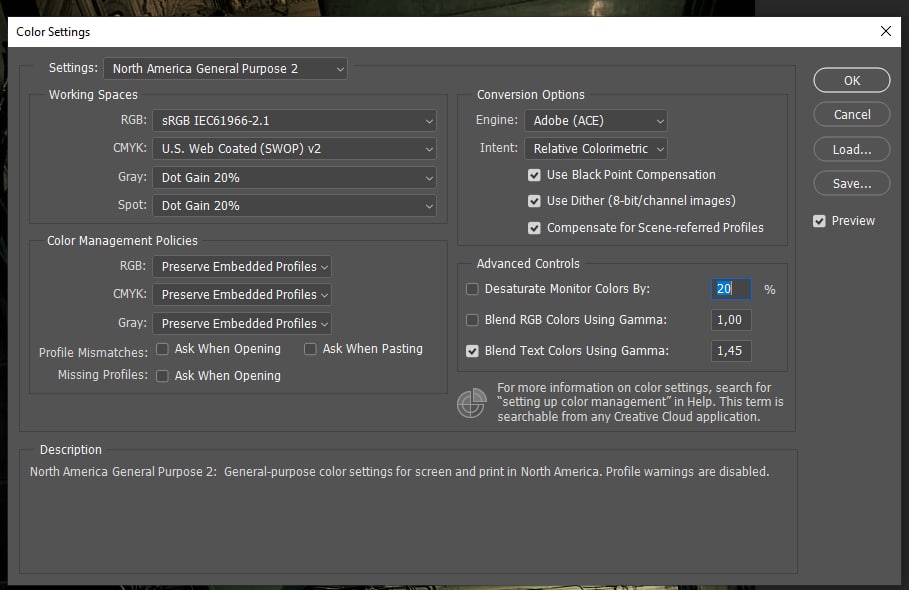This screenshot has width=909, height=590.
Task: Open the conversion Engine dropdown
Action: point(596,121)
